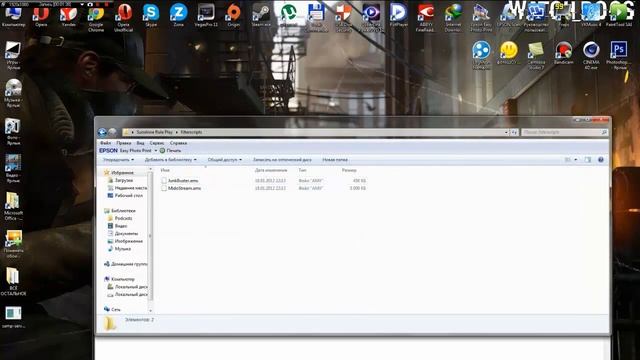Tick the checkbox next to JunkBuster.amx
This screenshot has width=640, height=360.
tap(164, 180)
